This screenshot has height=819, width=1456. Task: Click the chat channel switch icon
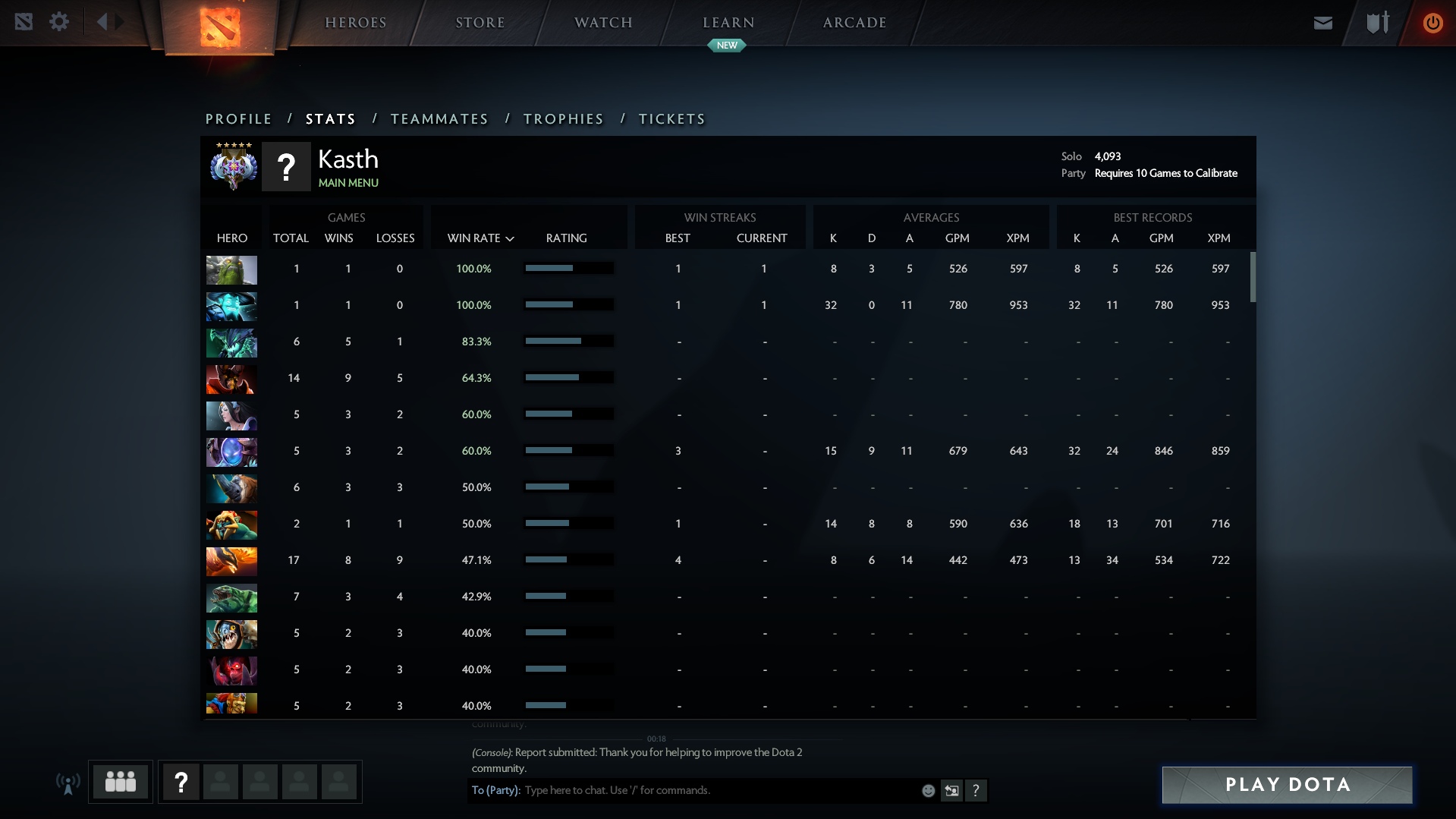(x=951, y=790)
